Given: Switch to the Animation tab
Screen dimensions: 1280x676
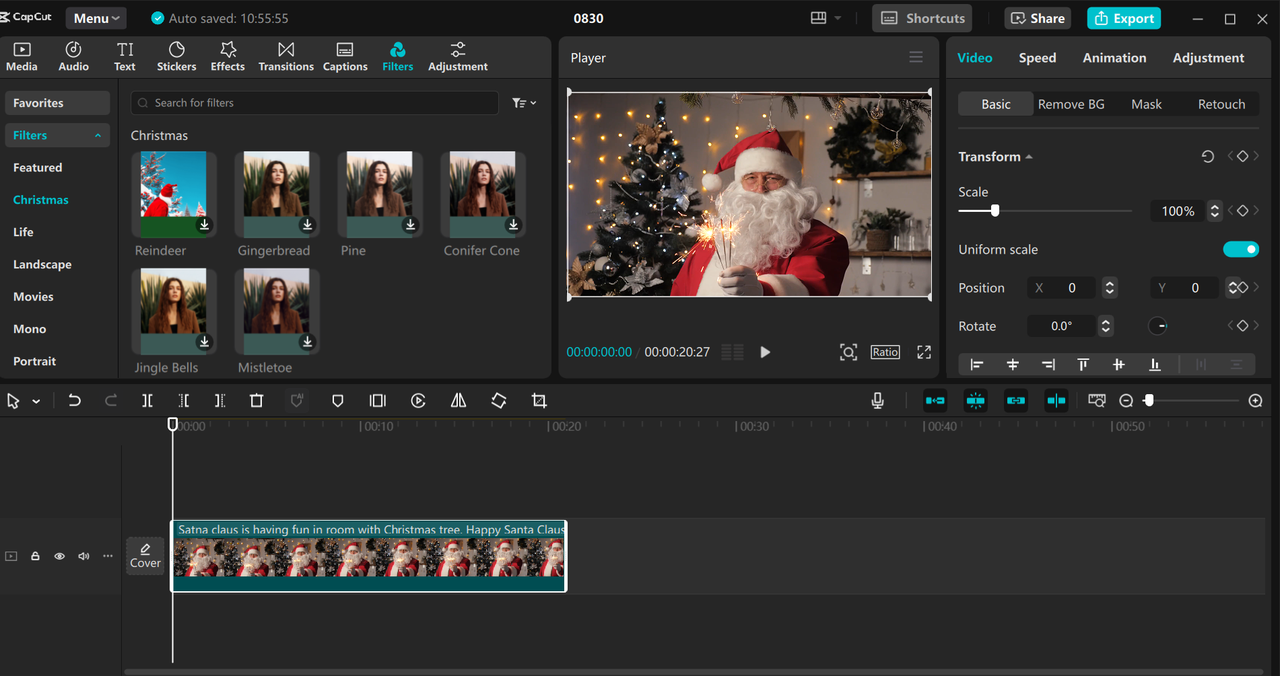Looking at the screenshot, I should tap(1114, 58).
